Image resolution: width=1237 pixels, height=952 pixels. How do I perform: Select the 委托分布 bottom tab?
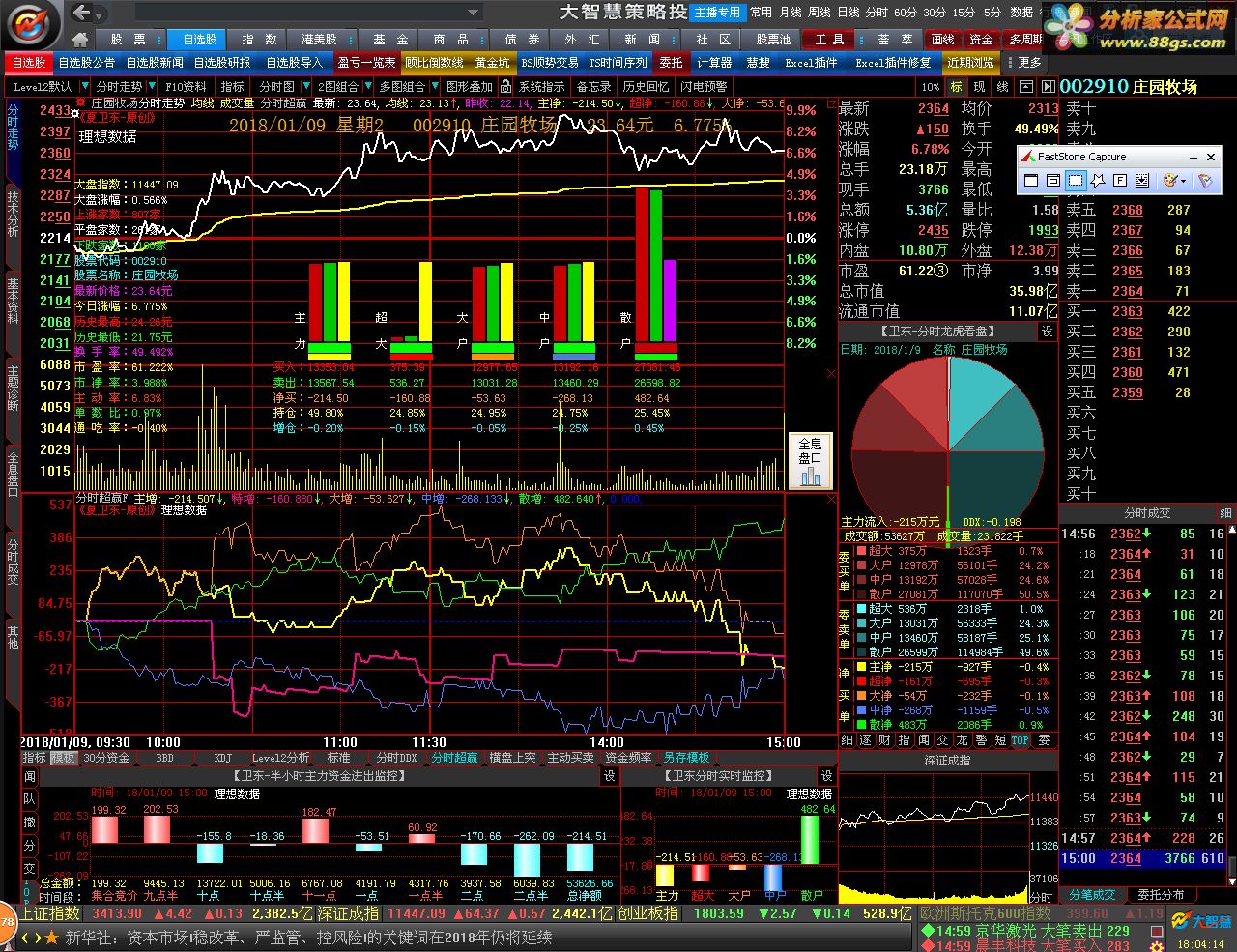tap(1161, 895)
